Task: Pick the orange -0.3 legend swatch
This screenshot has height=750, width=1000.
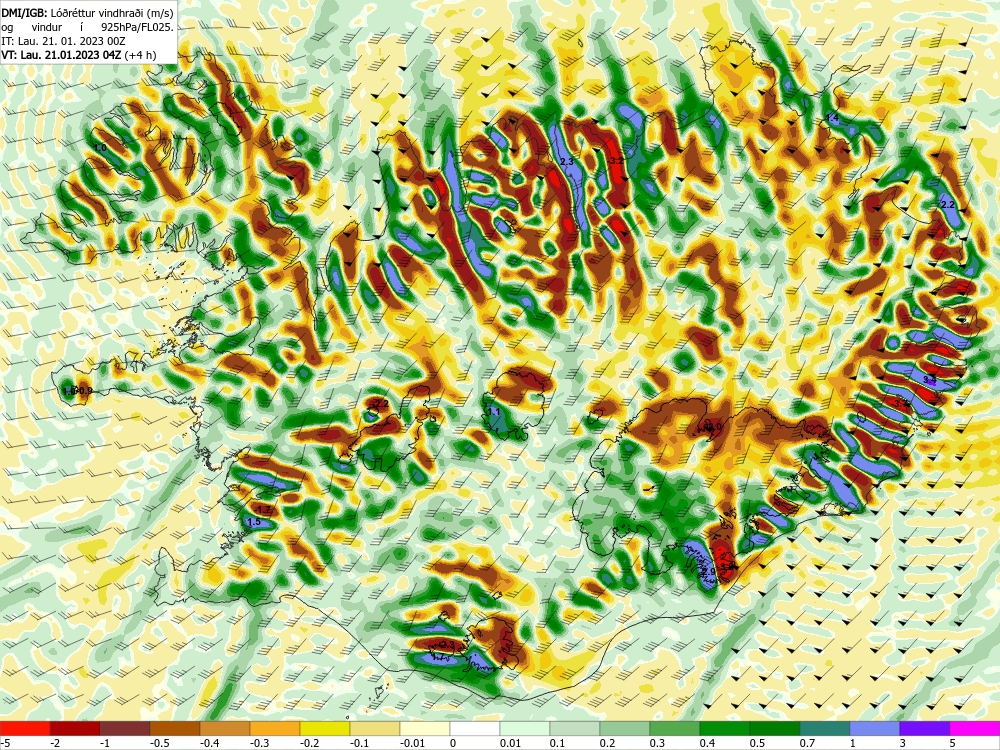Action: coord(275,728)
